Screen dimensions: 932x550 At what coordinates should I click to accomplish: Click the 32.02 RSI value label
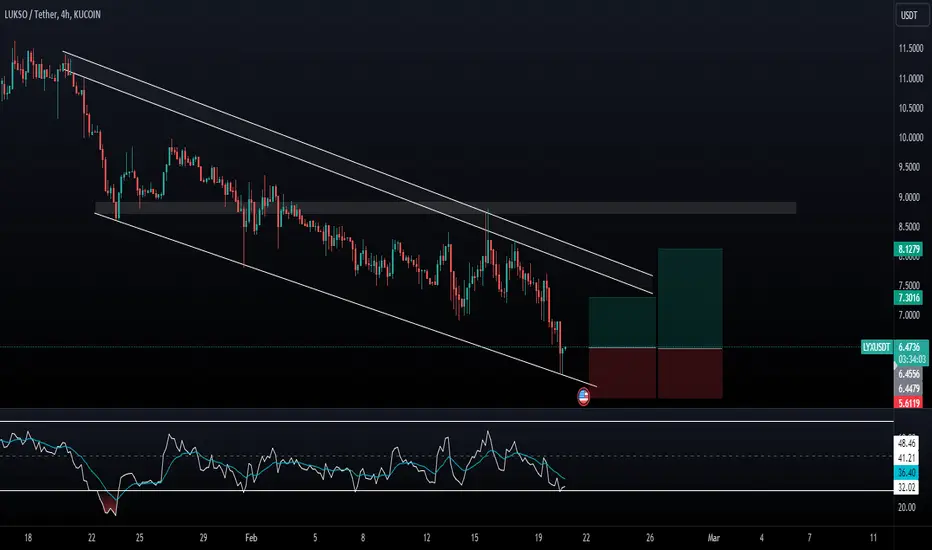[906, 488]
